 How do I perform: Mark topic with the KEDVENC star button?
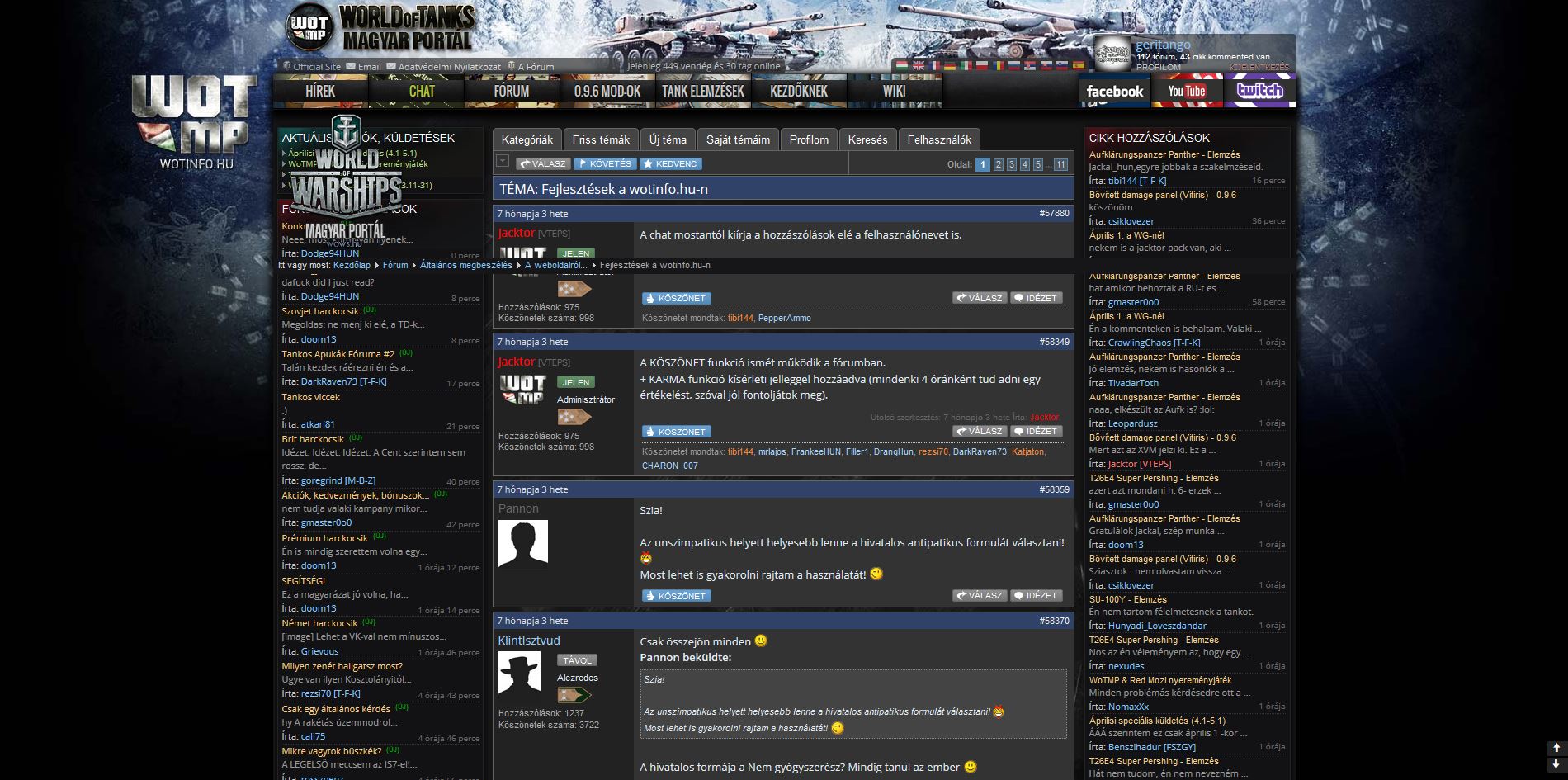pyautogui.click(x=671, y=163)
